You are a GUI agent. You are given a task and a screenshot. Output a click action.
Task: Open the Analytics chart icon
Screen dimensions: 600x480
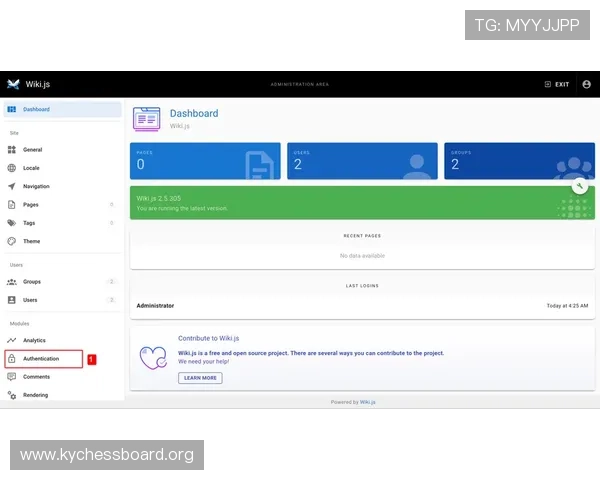12,340
